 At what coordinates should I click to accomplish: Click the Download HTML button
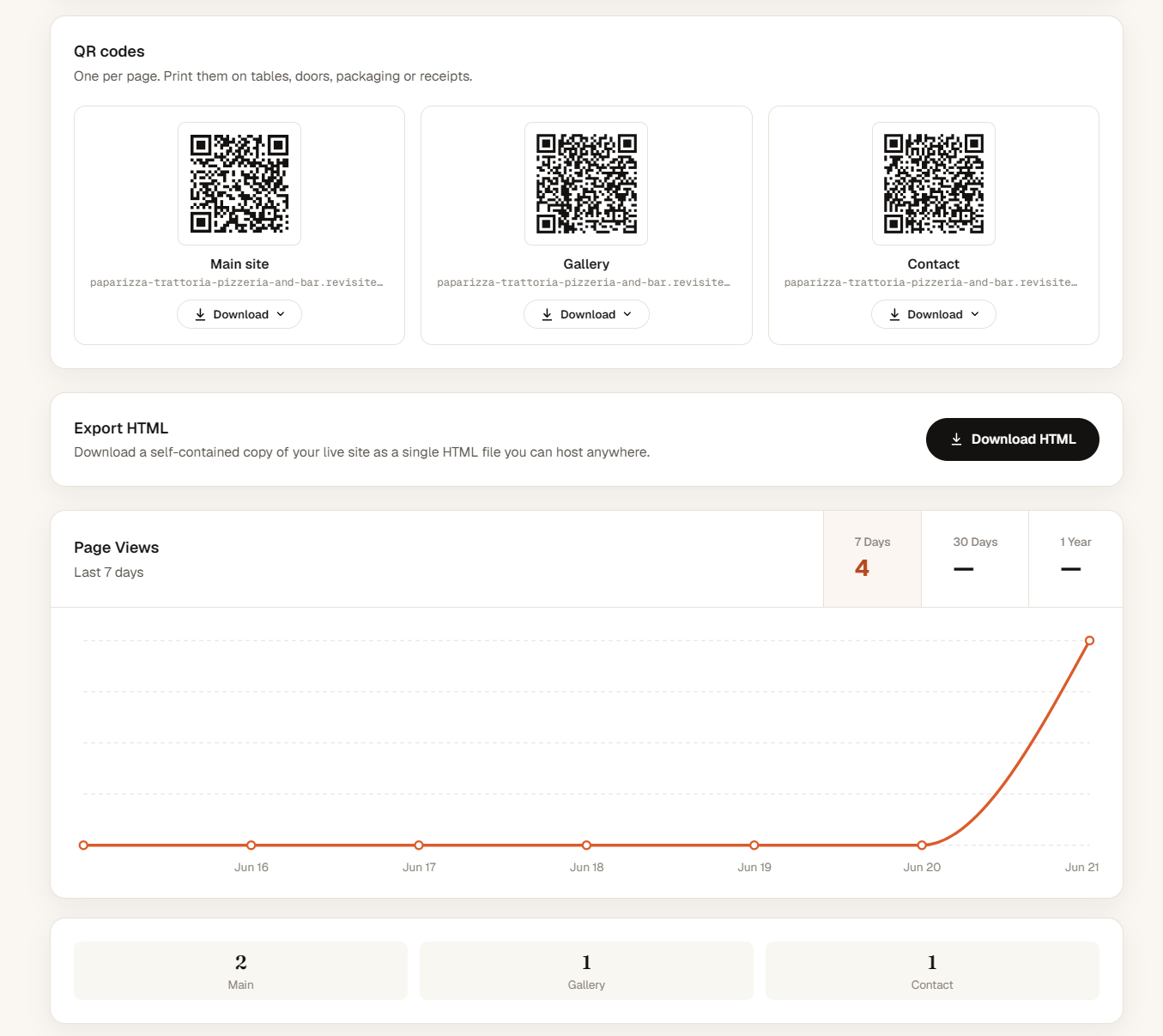(x=1013, y=439)
